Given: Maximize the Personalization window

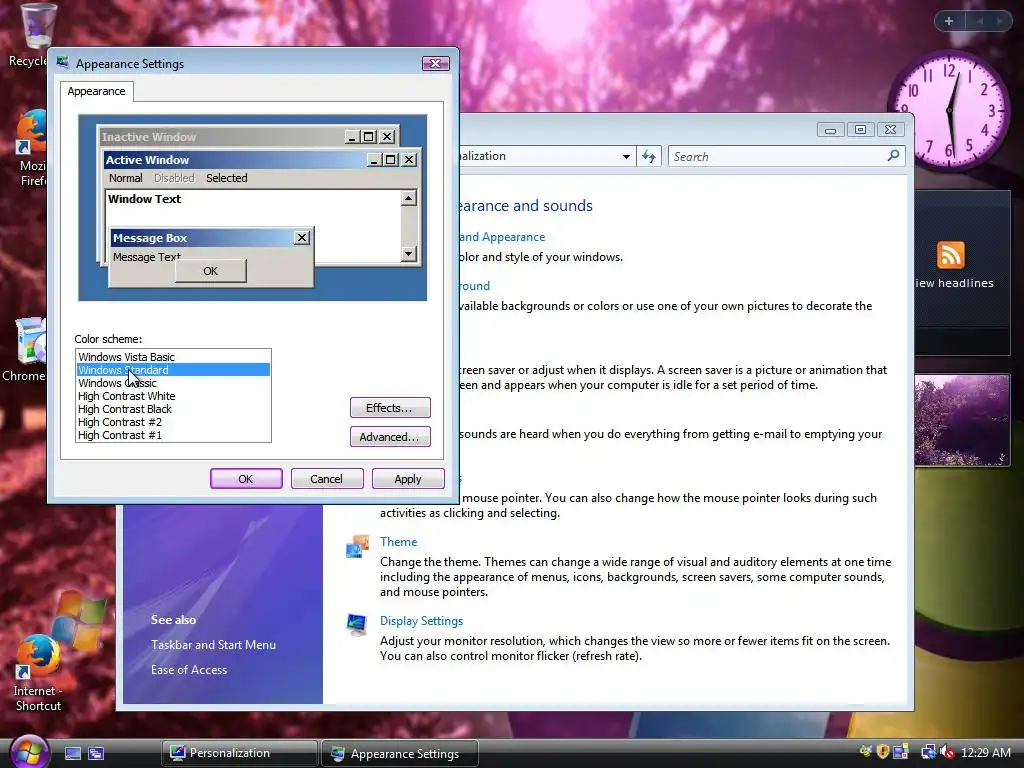Looking at the screenshot, I should [x=860, y=130].
